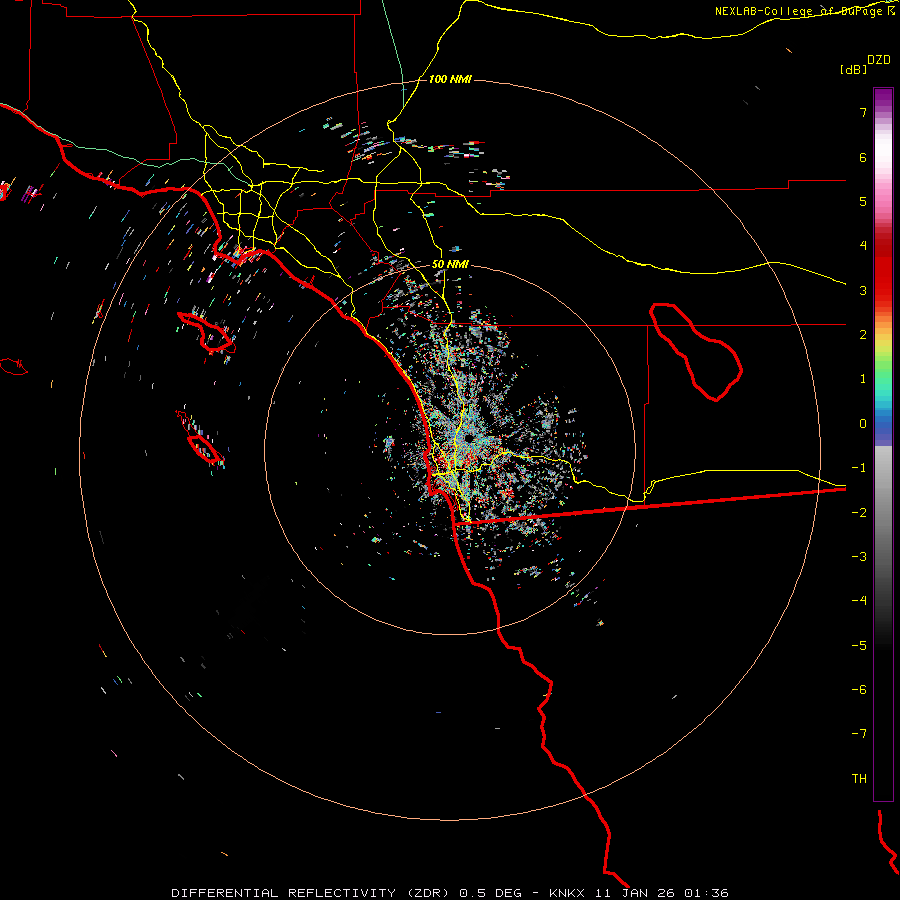Click the "-1" tick label on color scale
This screenshot has height=900, width=900.
click(x=859, y=468)
